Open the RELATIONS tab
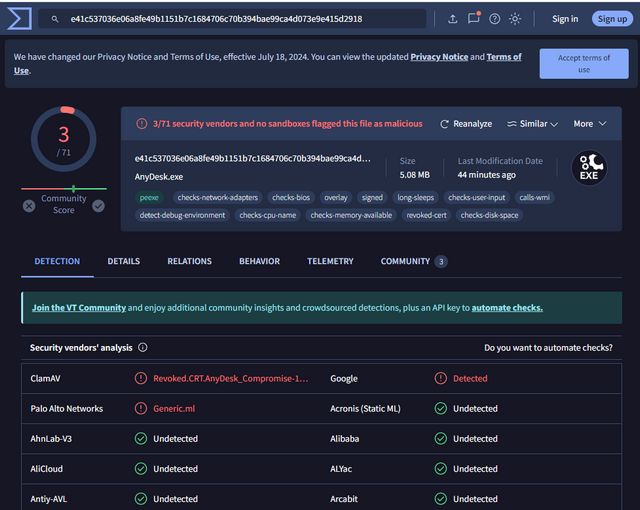 click(x=189, y=262)
